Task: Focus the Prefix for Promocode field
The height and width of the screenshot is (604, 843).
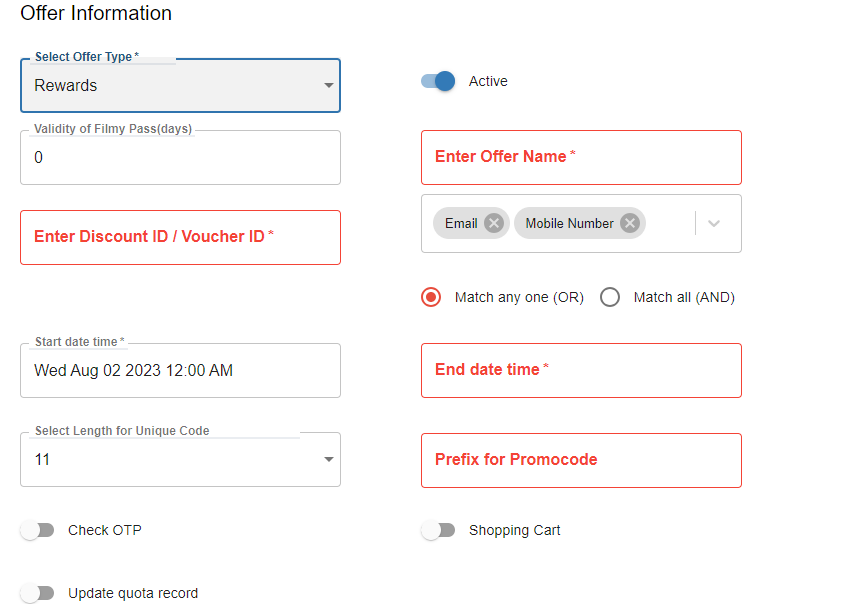Action: 581,460
